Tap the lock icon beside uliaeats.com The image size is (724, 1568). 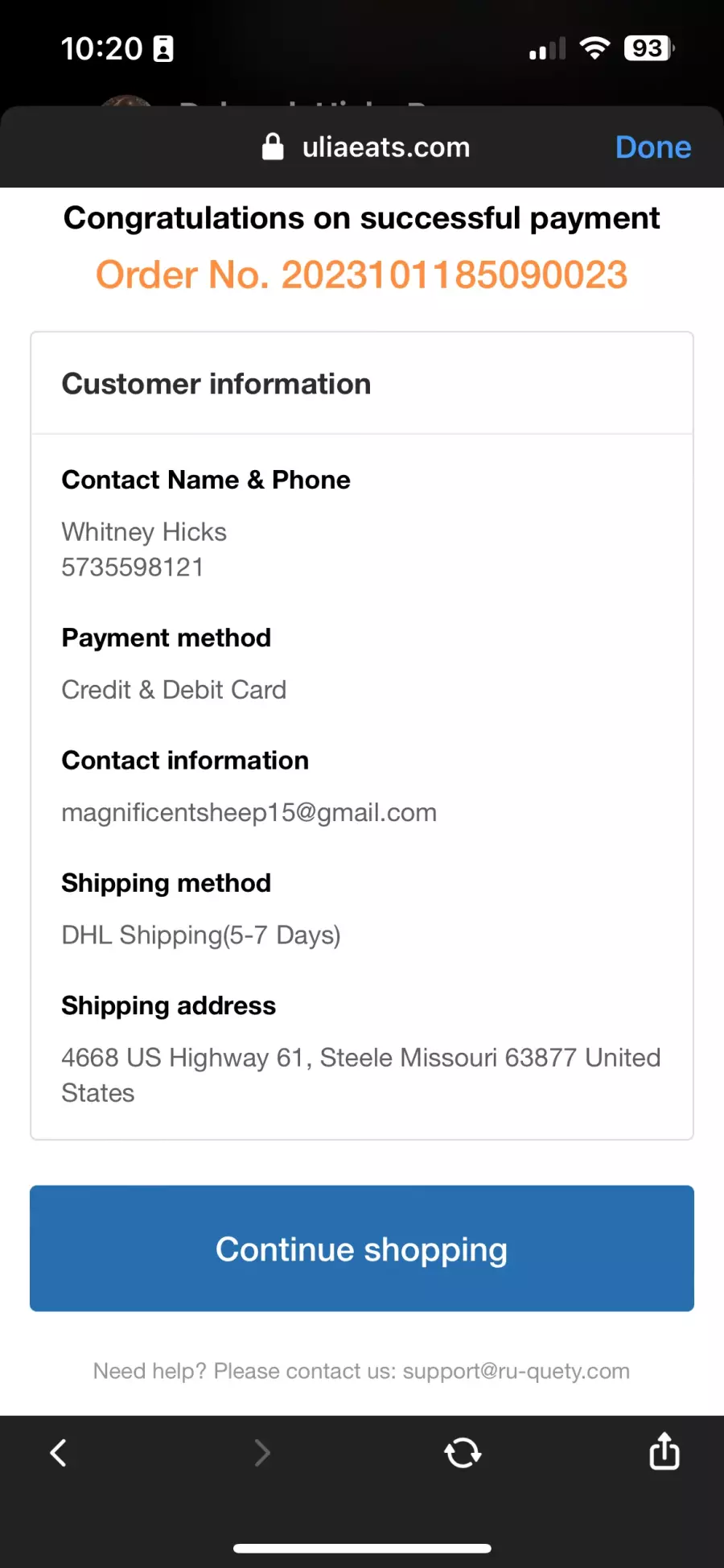[x=273, y=146]
